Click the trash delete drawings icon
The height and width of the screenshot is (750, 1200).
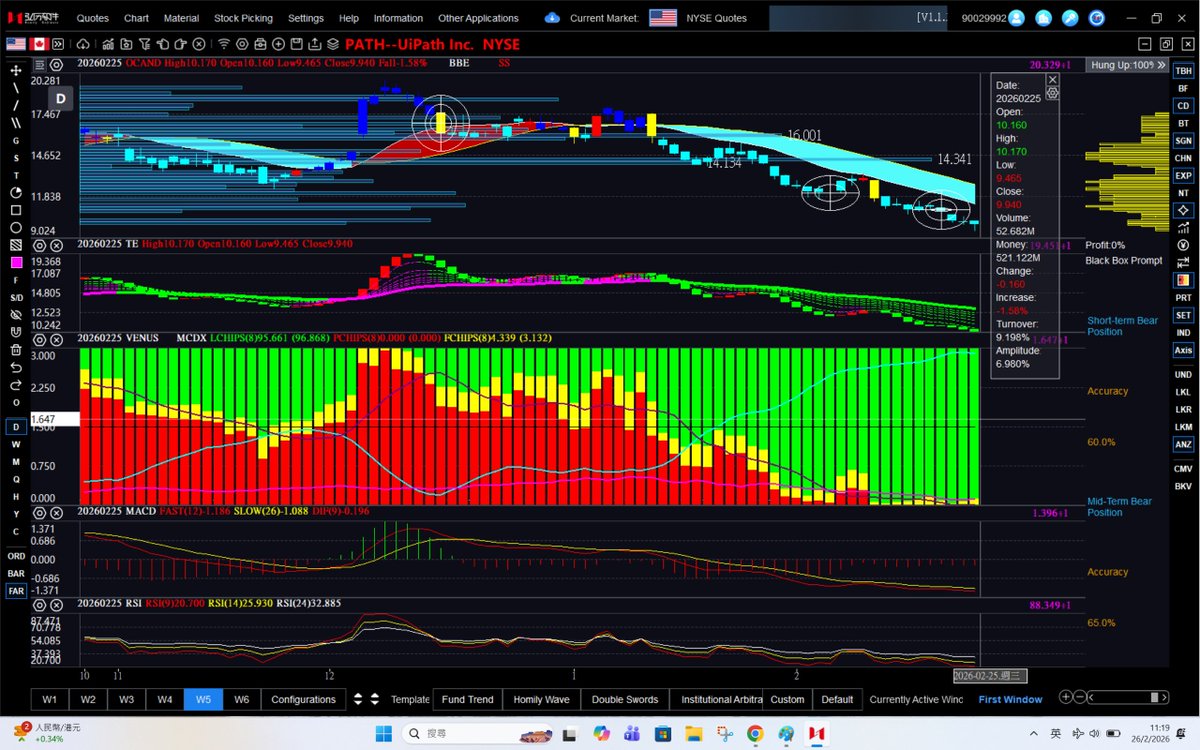click(x=16, y=350)
